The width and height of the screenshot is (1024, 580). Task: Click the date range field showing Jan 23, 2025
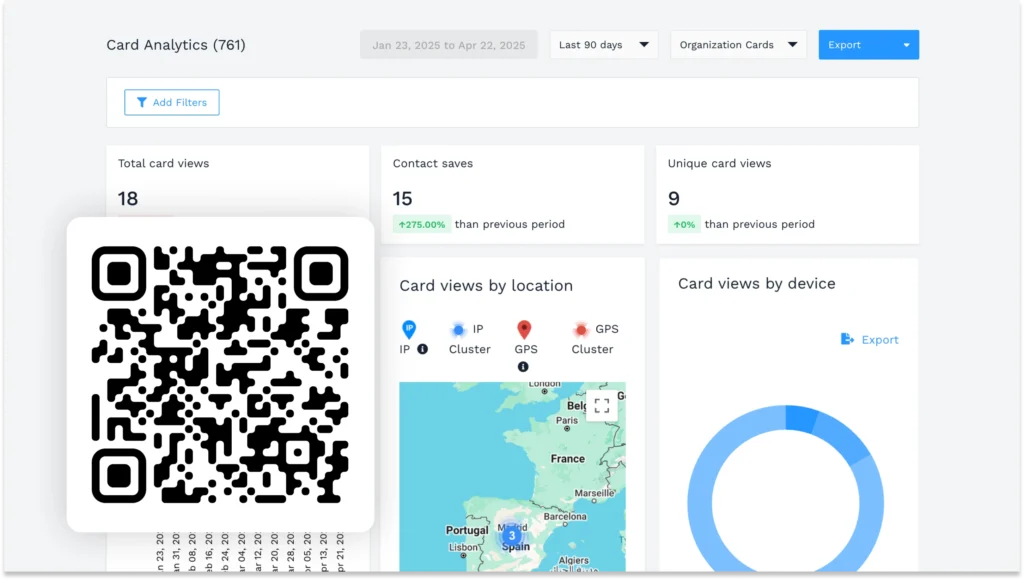[x=448, y=44]
